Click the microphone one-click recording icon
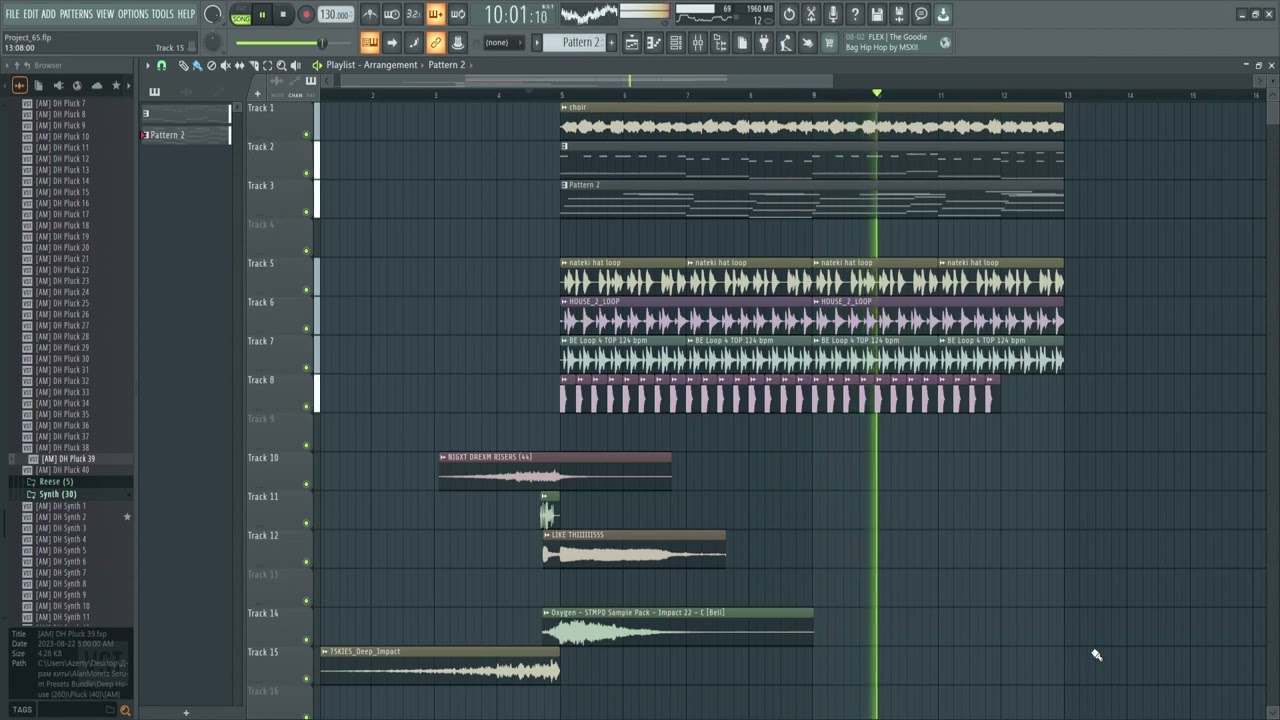The image size is (1280, 720). pyautogui.click(x=833, y=14)
